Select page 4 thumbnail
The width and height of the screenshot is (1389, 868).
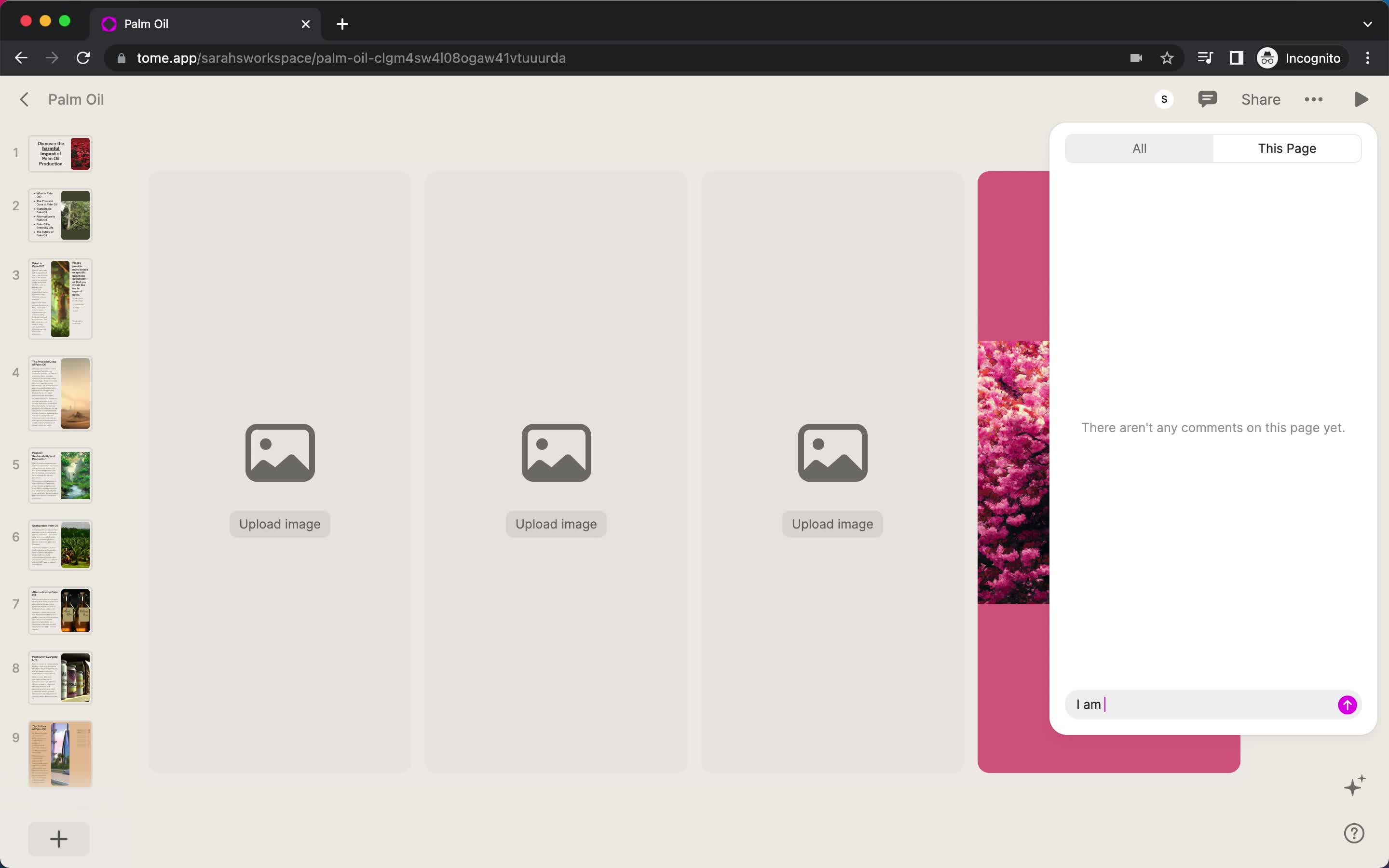point(60,393)
